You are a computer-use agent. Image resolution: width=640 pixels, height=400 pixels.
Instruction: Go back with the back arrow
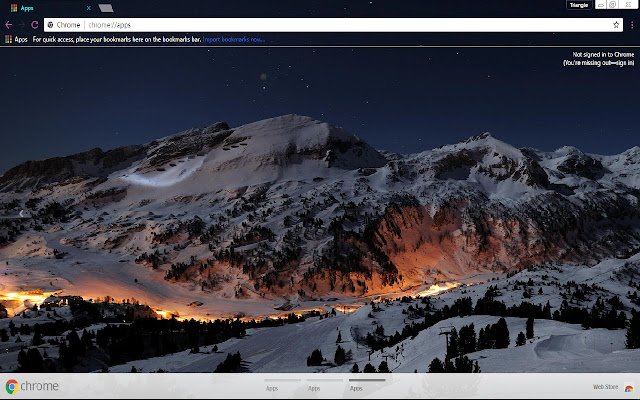tap(8, 25)
